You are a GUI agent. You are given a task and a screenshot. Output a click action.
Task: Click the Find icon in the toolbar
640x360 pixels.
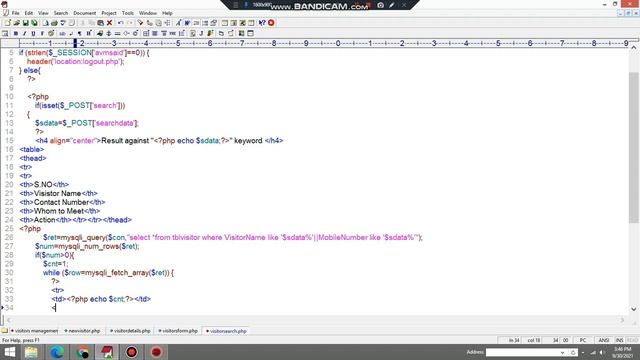pyautogui.click(x=140, y=23)
